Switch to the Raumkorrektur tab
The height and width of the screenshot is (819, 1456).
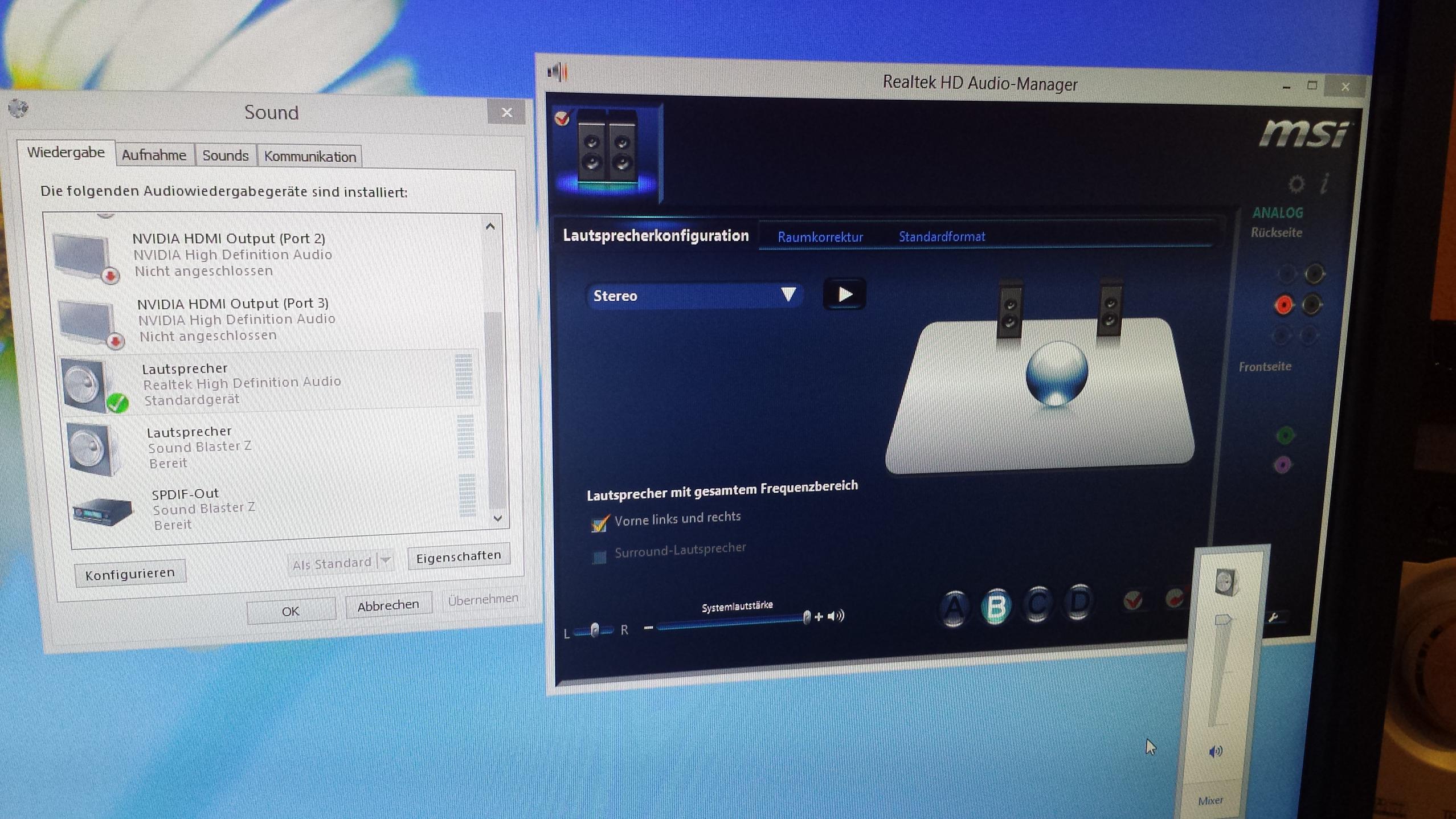(820, 237)
